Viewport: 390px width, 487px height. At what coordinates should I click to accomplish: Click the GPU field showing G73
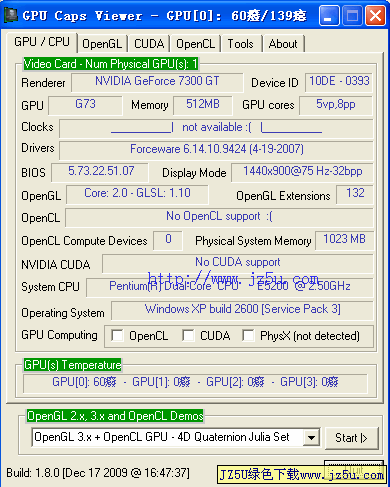(x=85, y=105)
